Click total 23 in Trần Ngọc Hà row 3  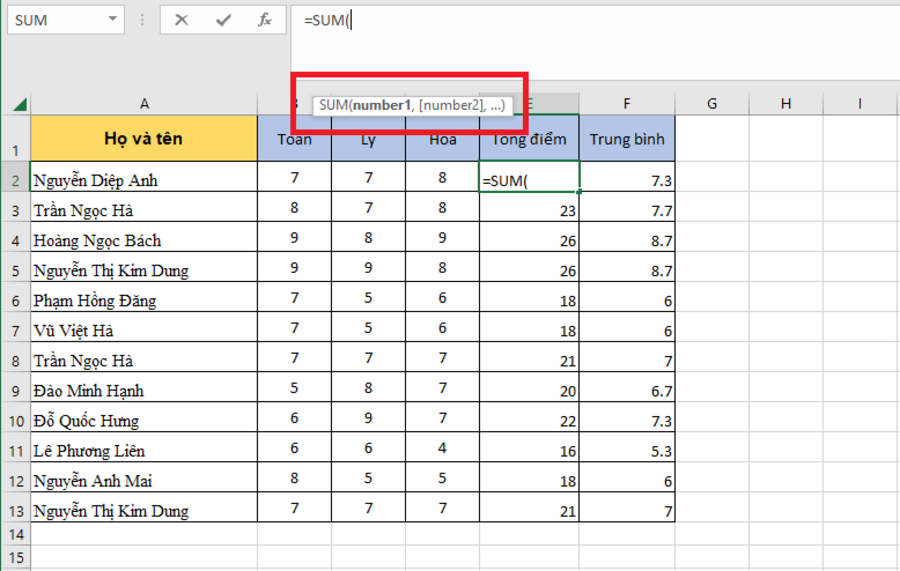(529, 207)
